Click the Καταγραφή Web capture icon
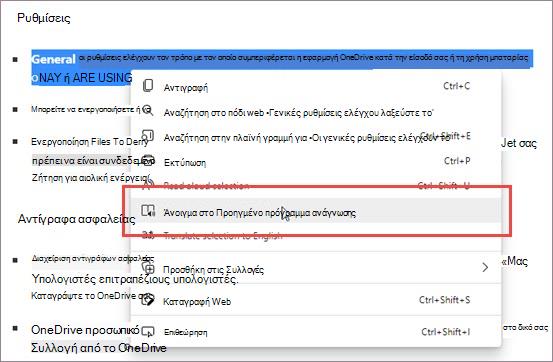 click(x=148, y=300)
